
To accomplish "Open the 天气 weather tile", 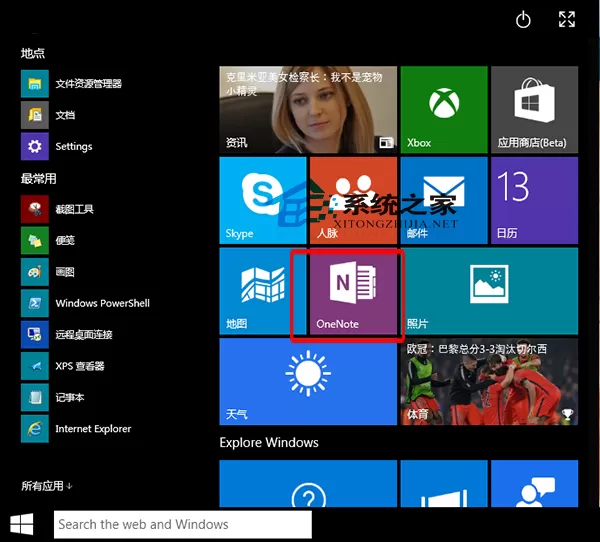I will click(x=308, y=382).
